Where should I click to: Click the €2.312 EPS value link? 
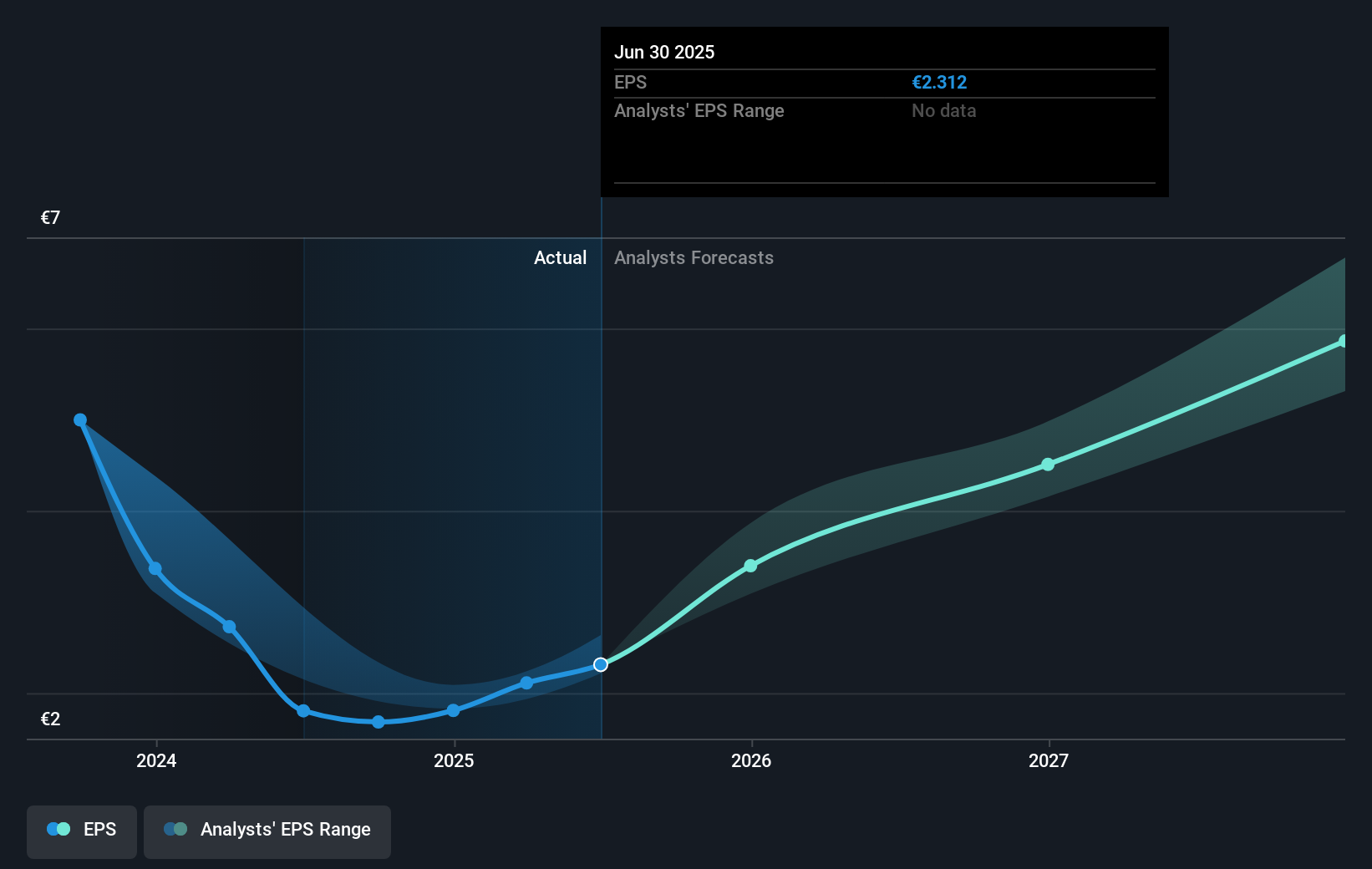tap(939, 82)
